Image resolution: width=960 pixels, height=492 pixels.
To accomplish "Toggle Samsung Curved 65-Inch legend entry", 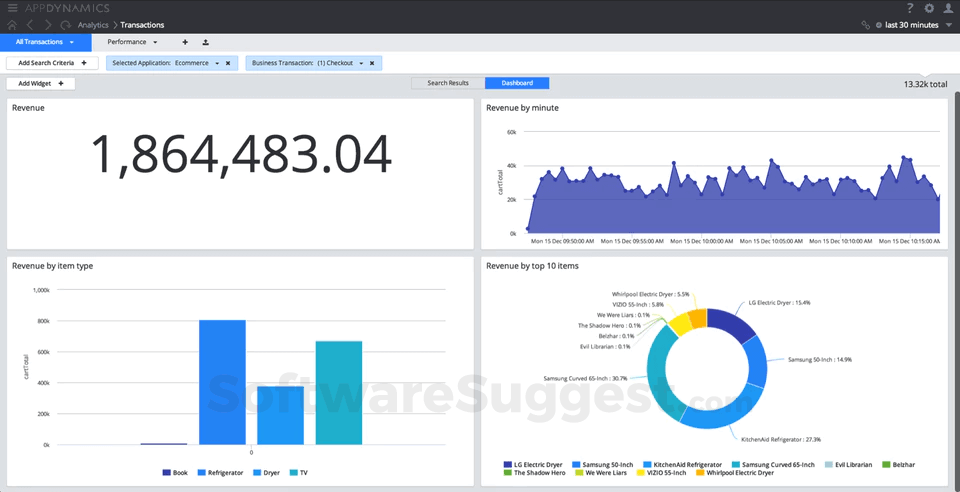I will pyautogui.click(x=774, y=465).
